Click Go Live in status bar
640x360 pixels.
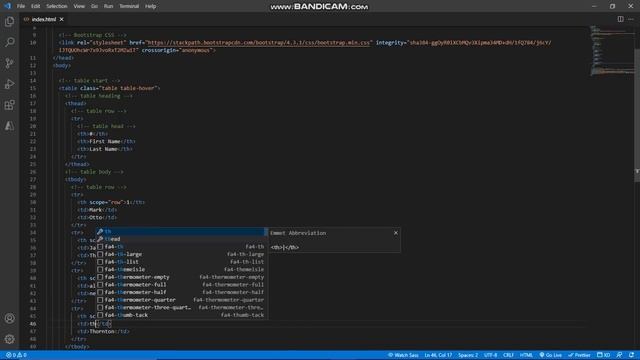click(x=551, y=355)
